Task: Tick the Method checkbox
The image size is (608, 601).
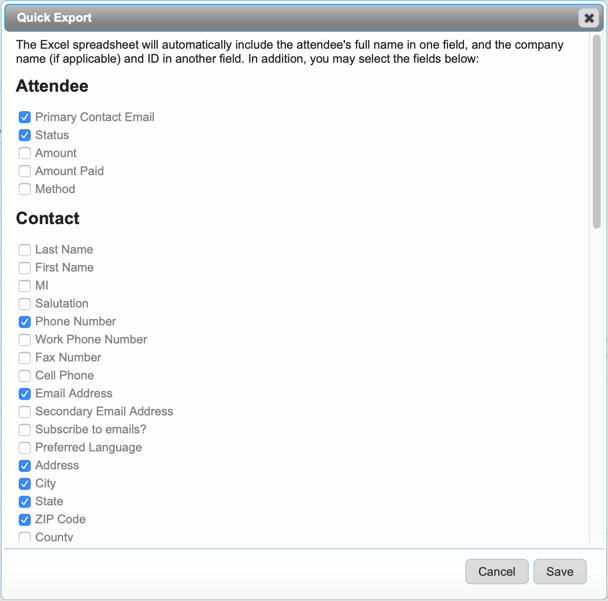Action: click(25, 189)
